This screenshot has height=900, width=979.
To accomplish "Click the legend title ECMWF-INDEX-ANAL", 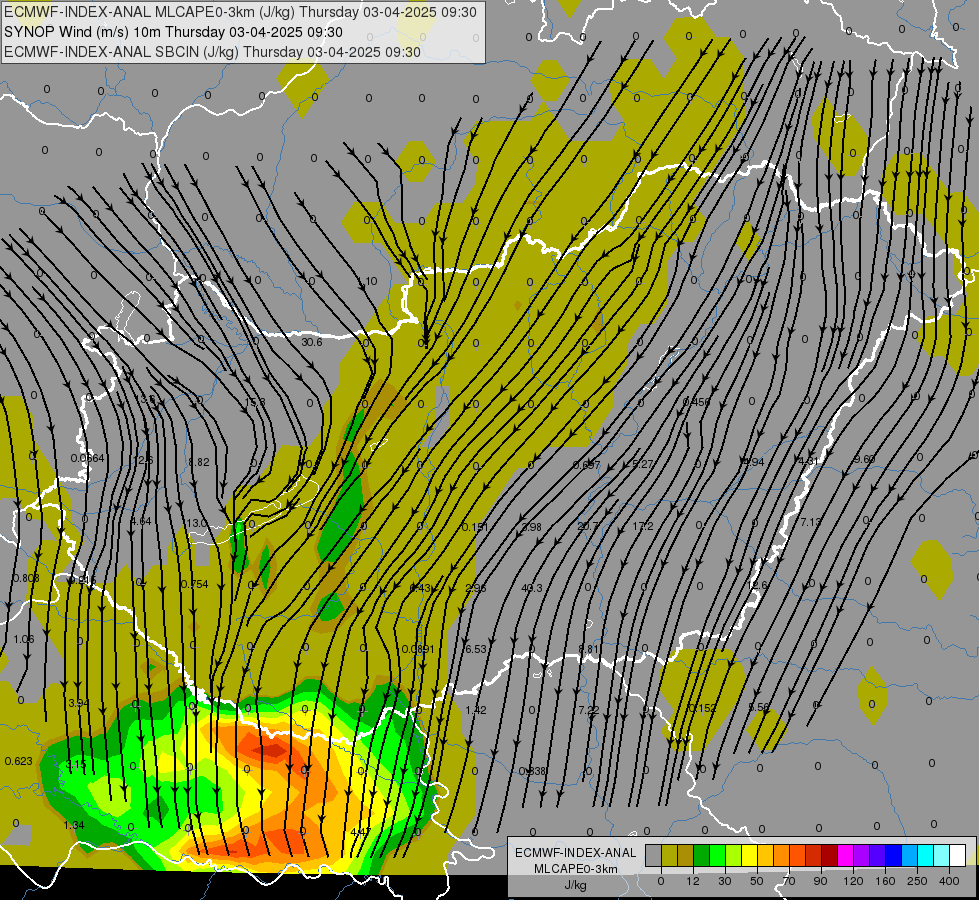I will (575, 853).
